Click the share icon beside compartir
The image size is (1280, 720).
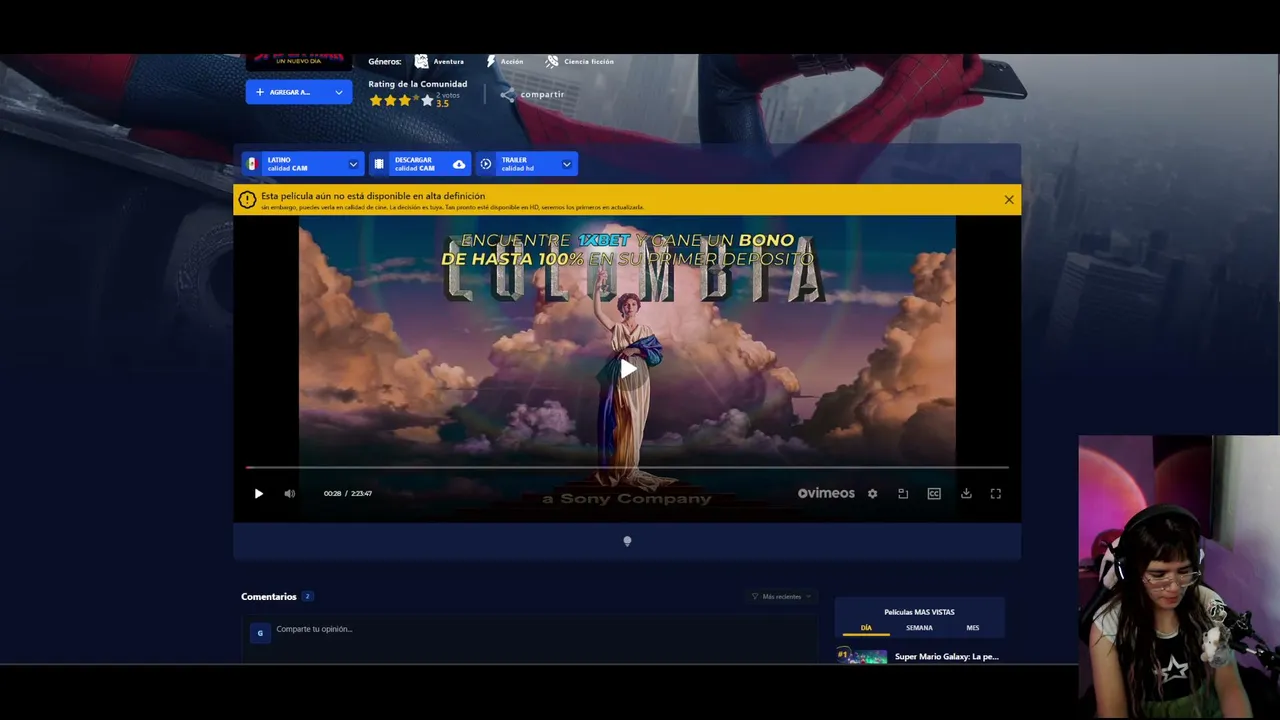[x=508, y=95]
